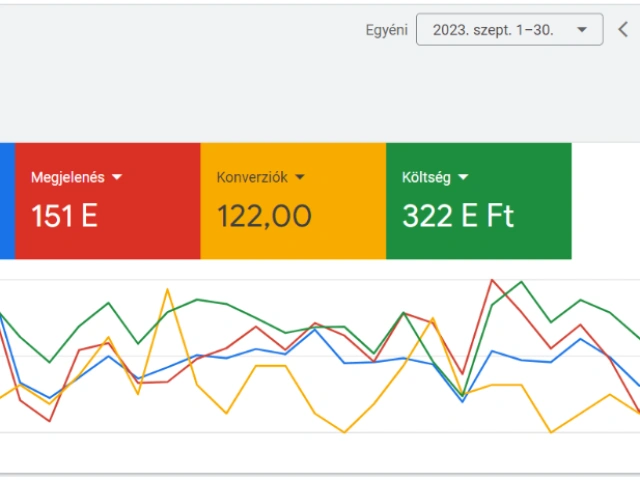
Task: Expand the Konverziók metric dropdown arrow
Action: (x=300, y=177)
